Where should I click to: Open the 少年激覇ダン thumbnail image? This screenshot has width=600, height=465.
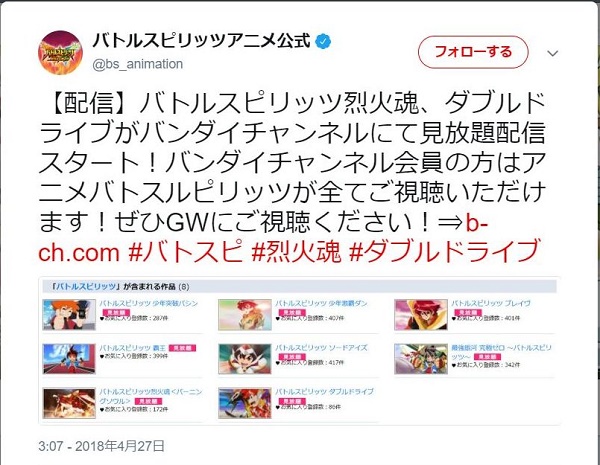[245, 315]
